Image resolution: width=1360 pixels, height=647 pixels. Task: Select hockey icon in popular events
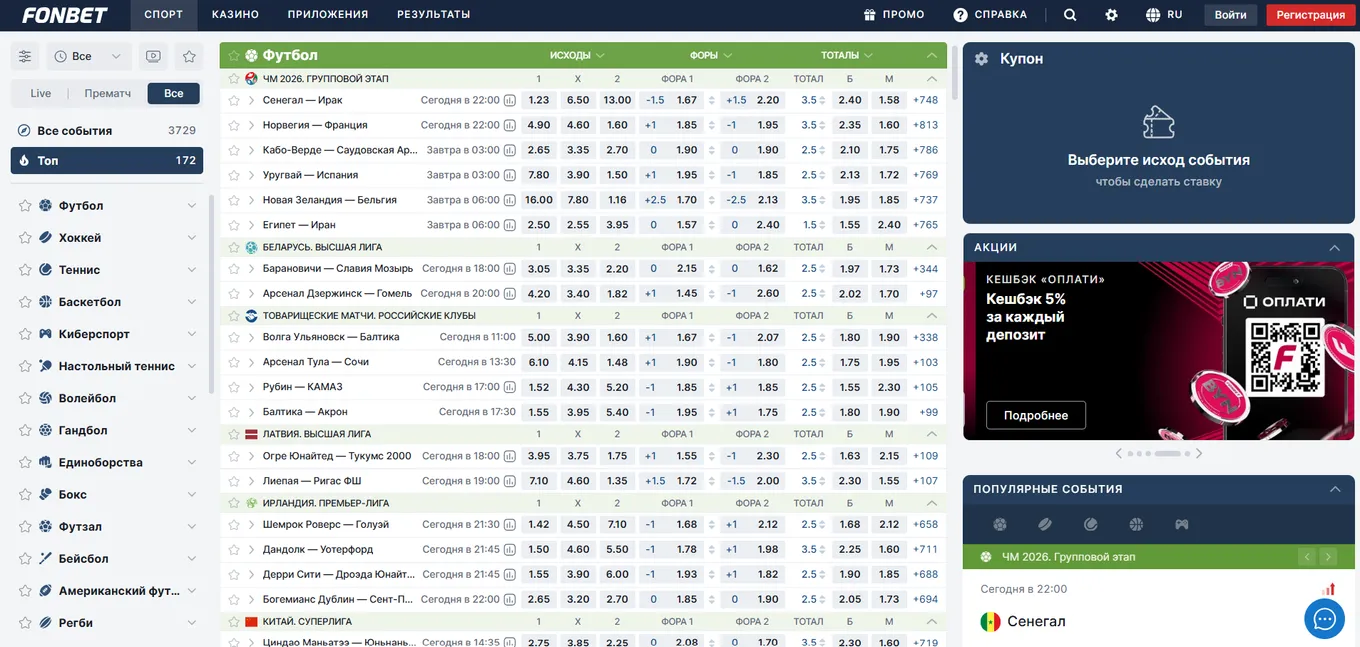[1045, 524]
